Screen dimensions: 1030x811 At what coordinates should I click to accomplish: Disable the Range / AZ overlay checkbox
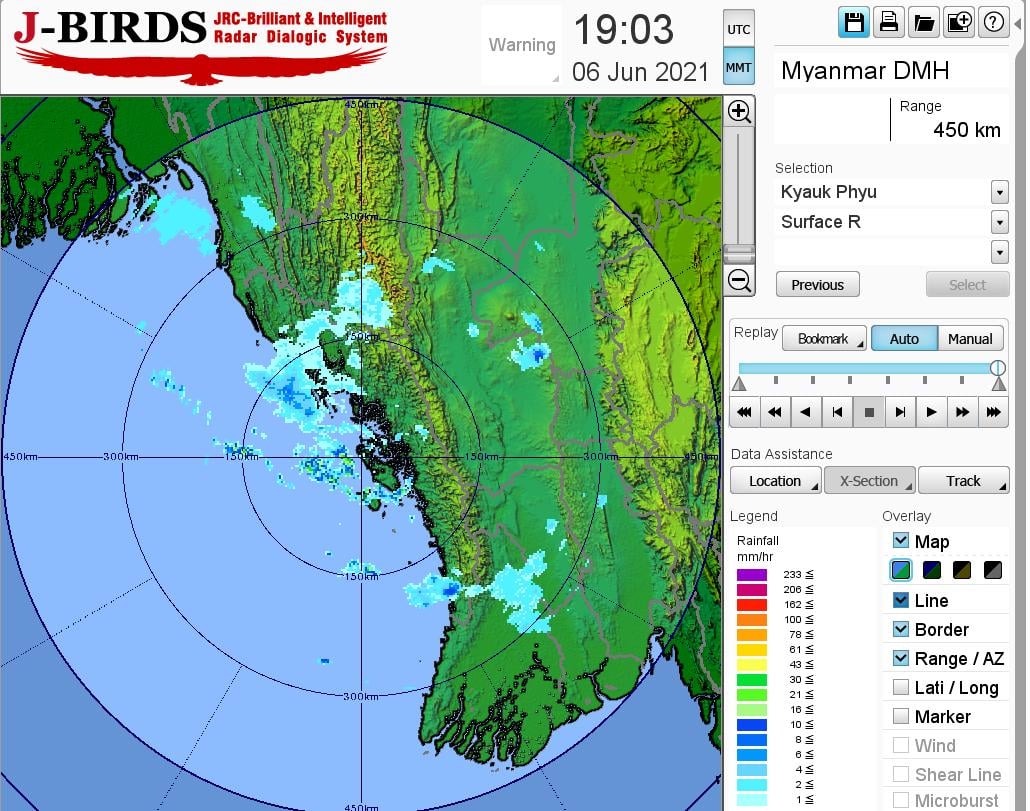tap(901, 658)
